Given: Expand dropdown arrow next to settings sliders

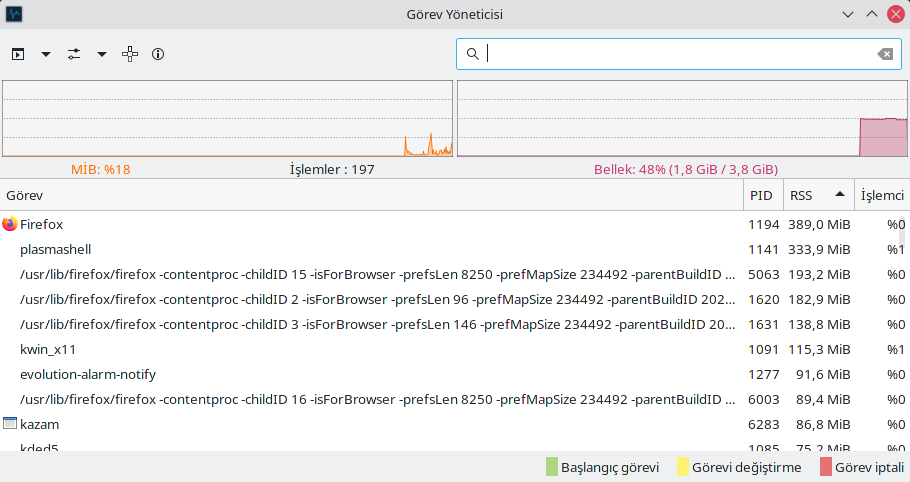Looking at the screenshot, I should click(102, 55).
